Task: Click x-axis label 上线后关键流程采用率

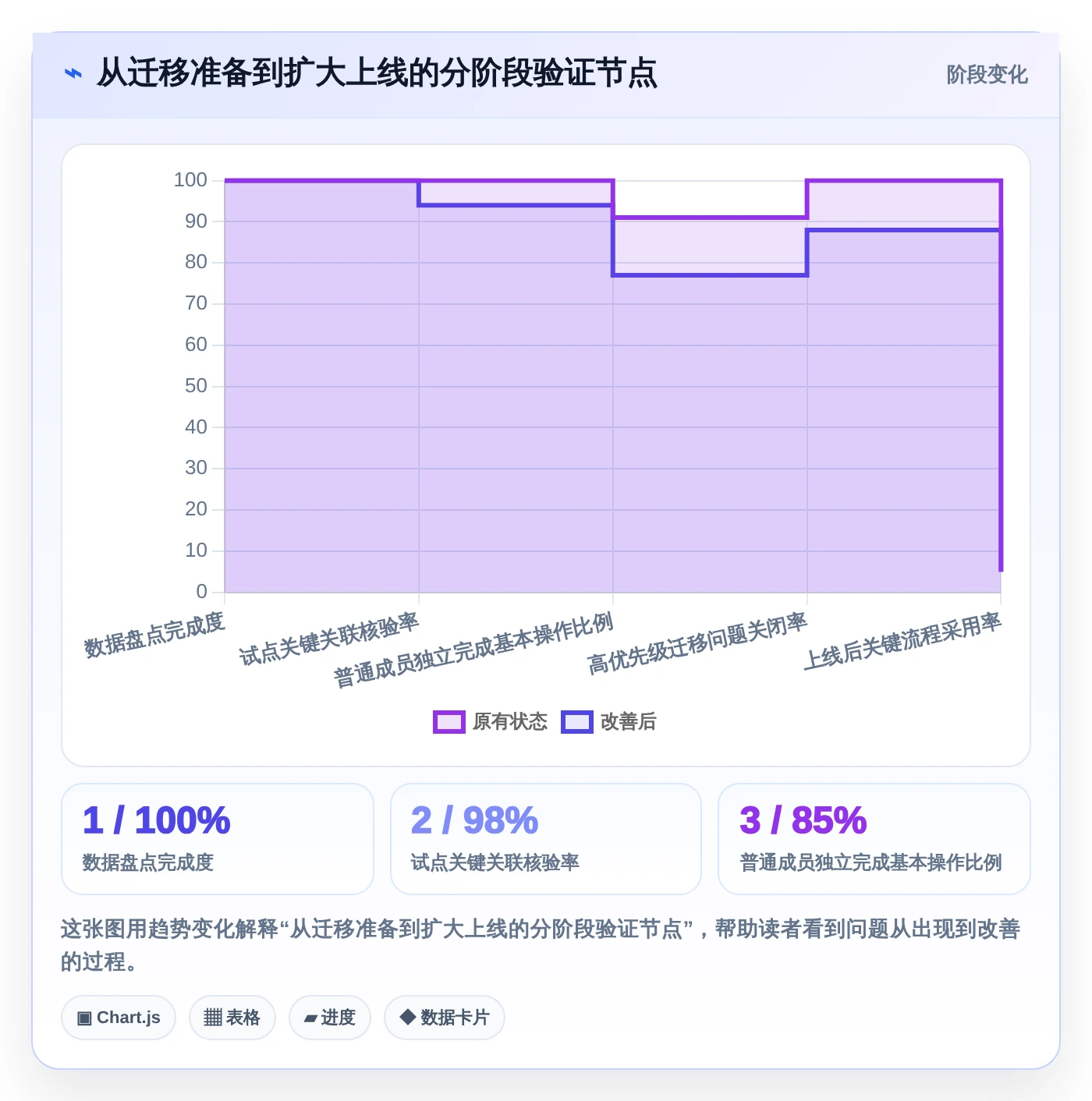Action: (x=902, y=641)
